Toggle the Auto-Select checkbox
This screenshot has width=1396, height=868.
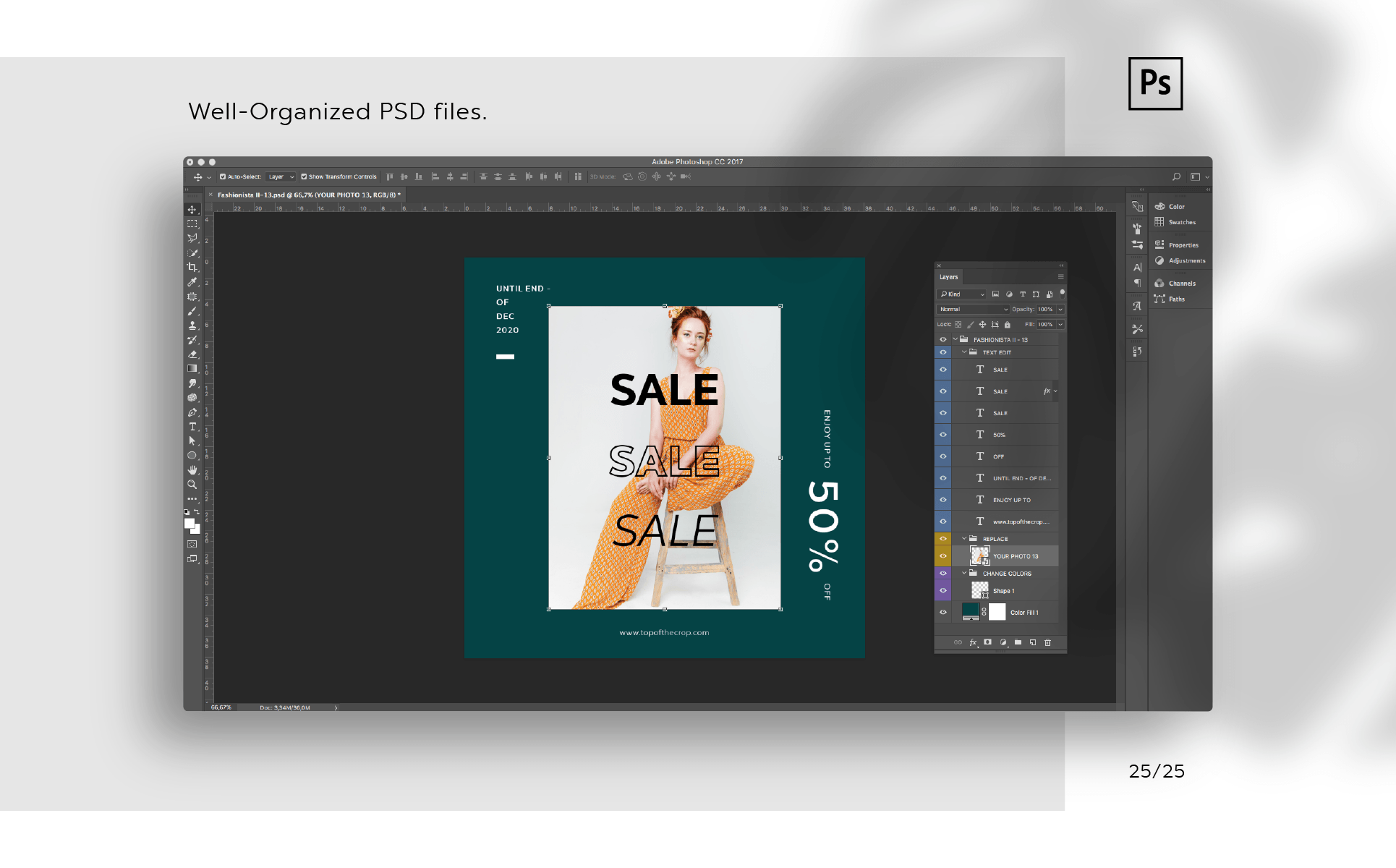point(223,176)
